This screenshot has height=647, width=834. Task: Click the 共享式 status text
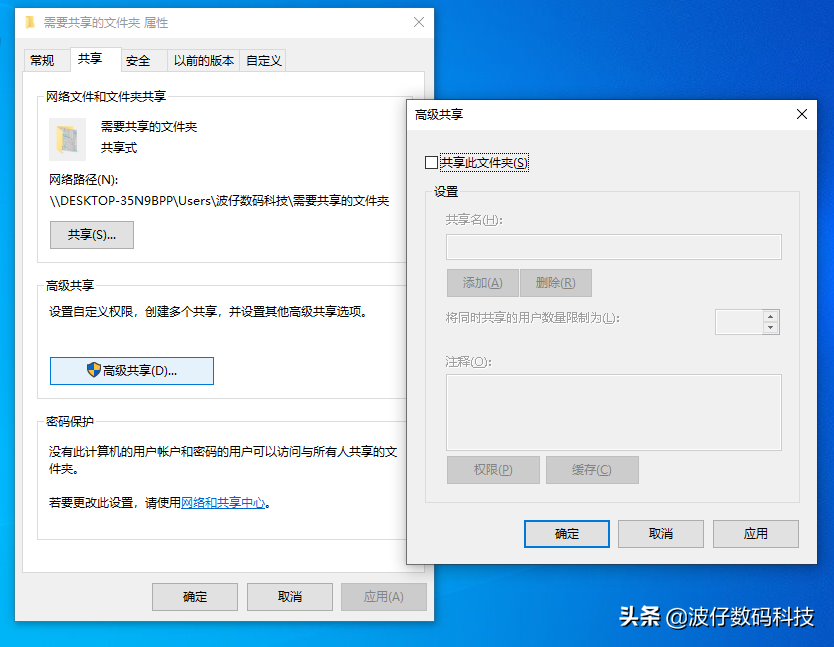(119, 147)
